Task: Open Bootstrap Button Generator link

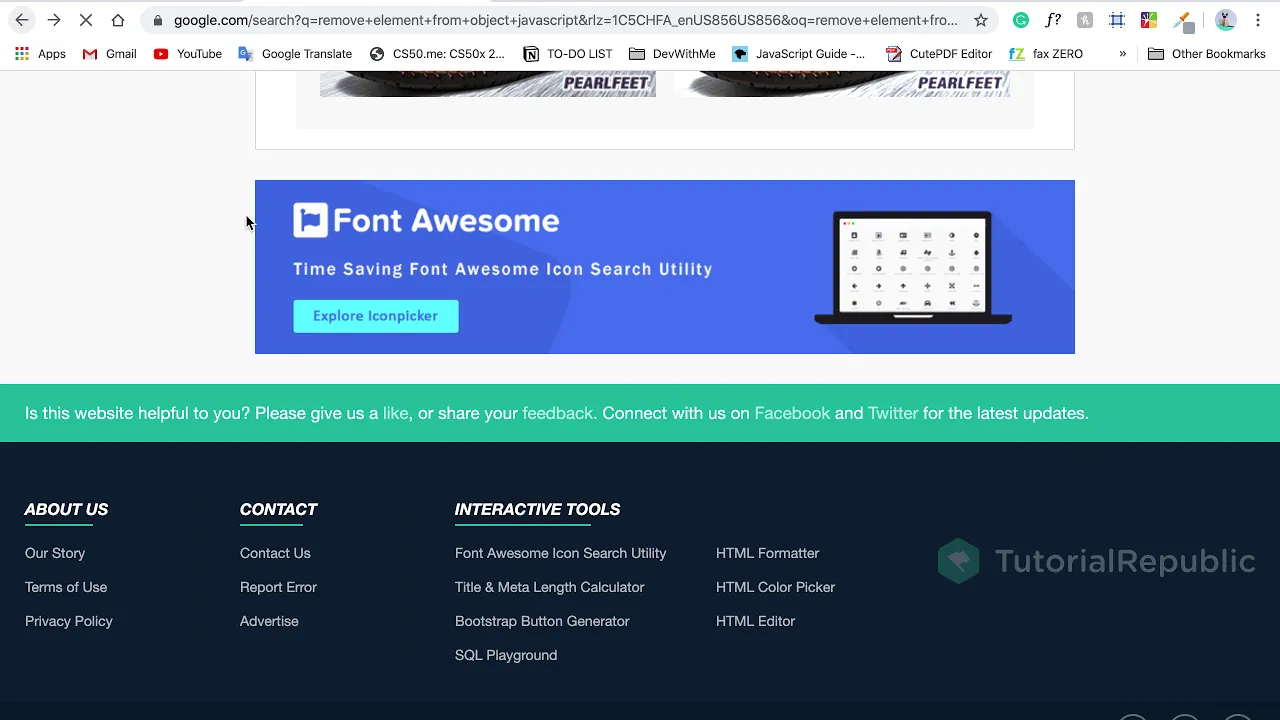Action: pos(542,621)
